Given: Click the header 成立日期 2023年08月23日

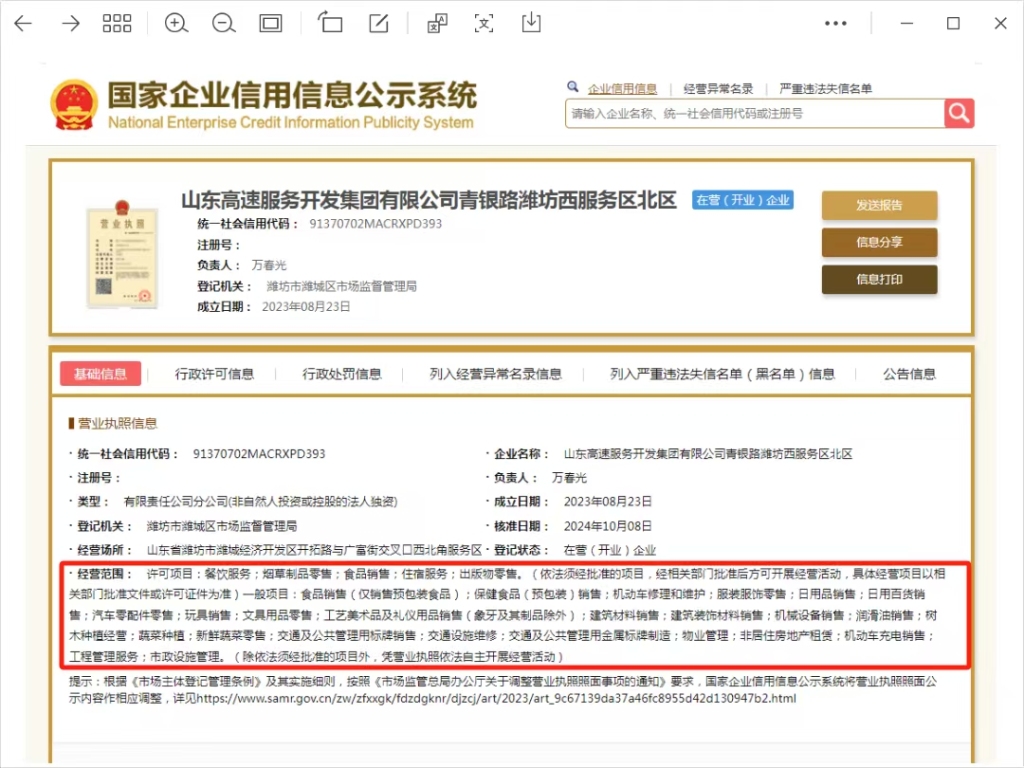Looking at the screenshot, I should (x=306, y=307).
